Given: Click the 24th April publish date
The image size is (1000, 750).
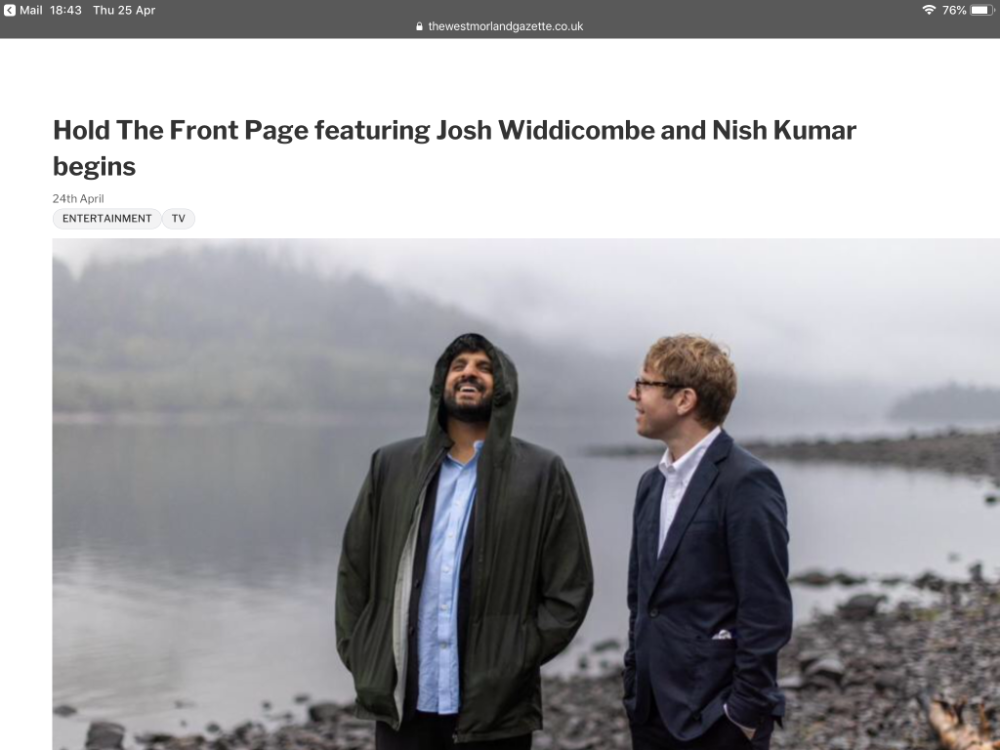Looking at the screenshot, I should 78,198.
